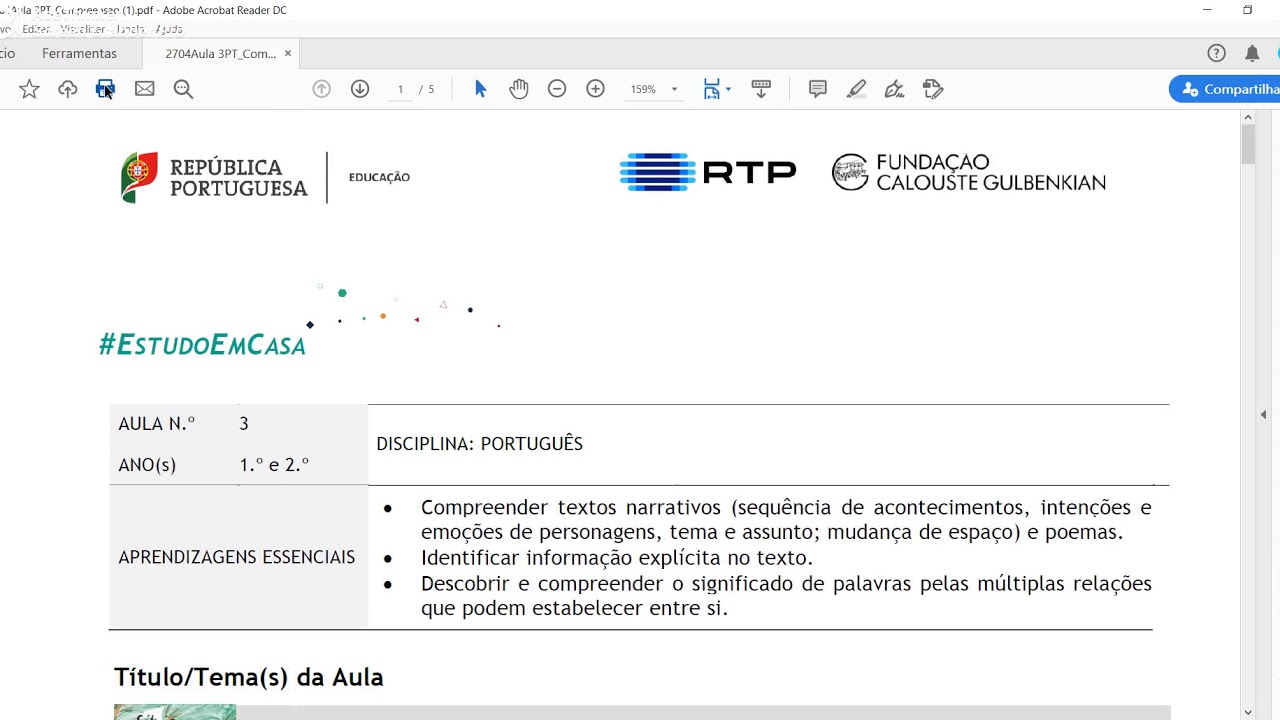Click the 'ANO(s)' label
The image size is (1280, 720).
pos(147,465)
